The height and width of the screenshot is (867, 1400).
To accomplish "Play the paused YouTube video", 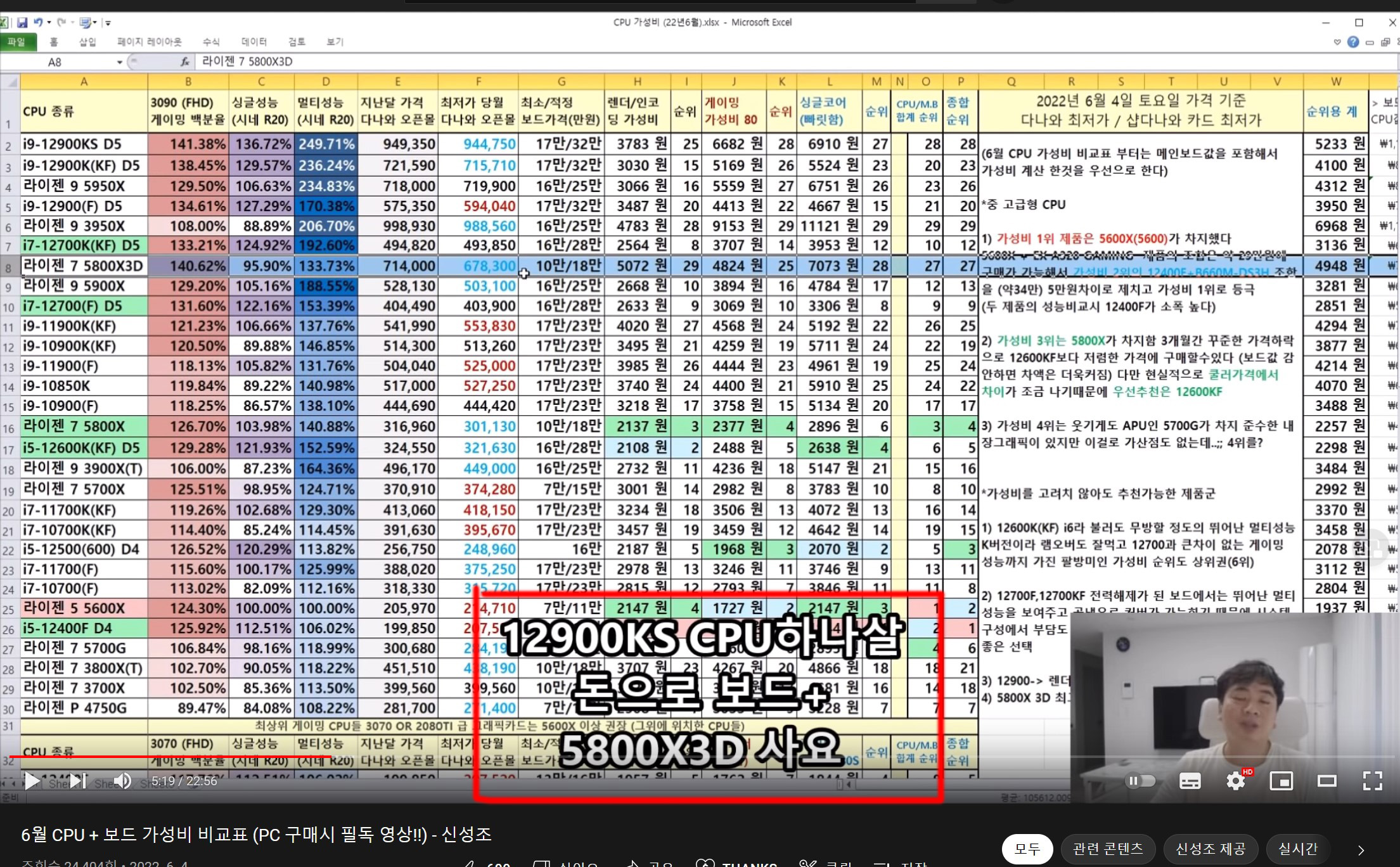I will 30,781.
